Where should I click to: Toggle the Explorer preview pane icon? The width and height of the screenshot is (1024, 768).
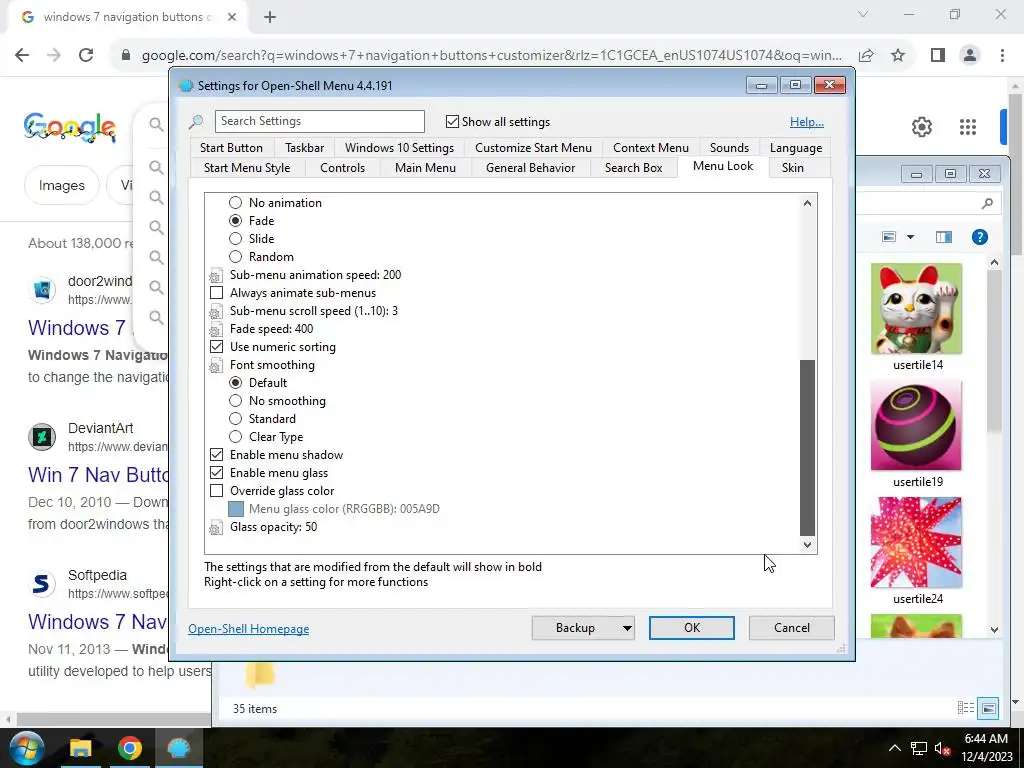(944, 237)
